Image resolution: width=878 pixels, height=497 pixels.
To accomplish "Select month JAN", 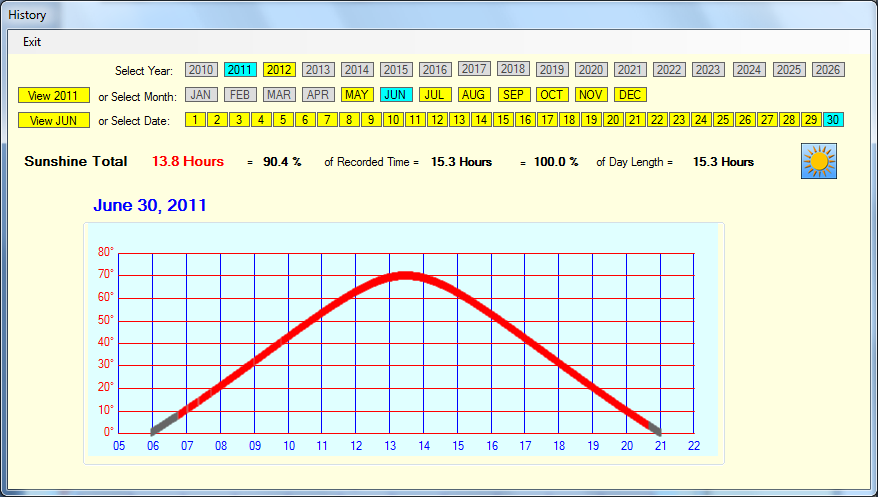I will tap(201, 95).
